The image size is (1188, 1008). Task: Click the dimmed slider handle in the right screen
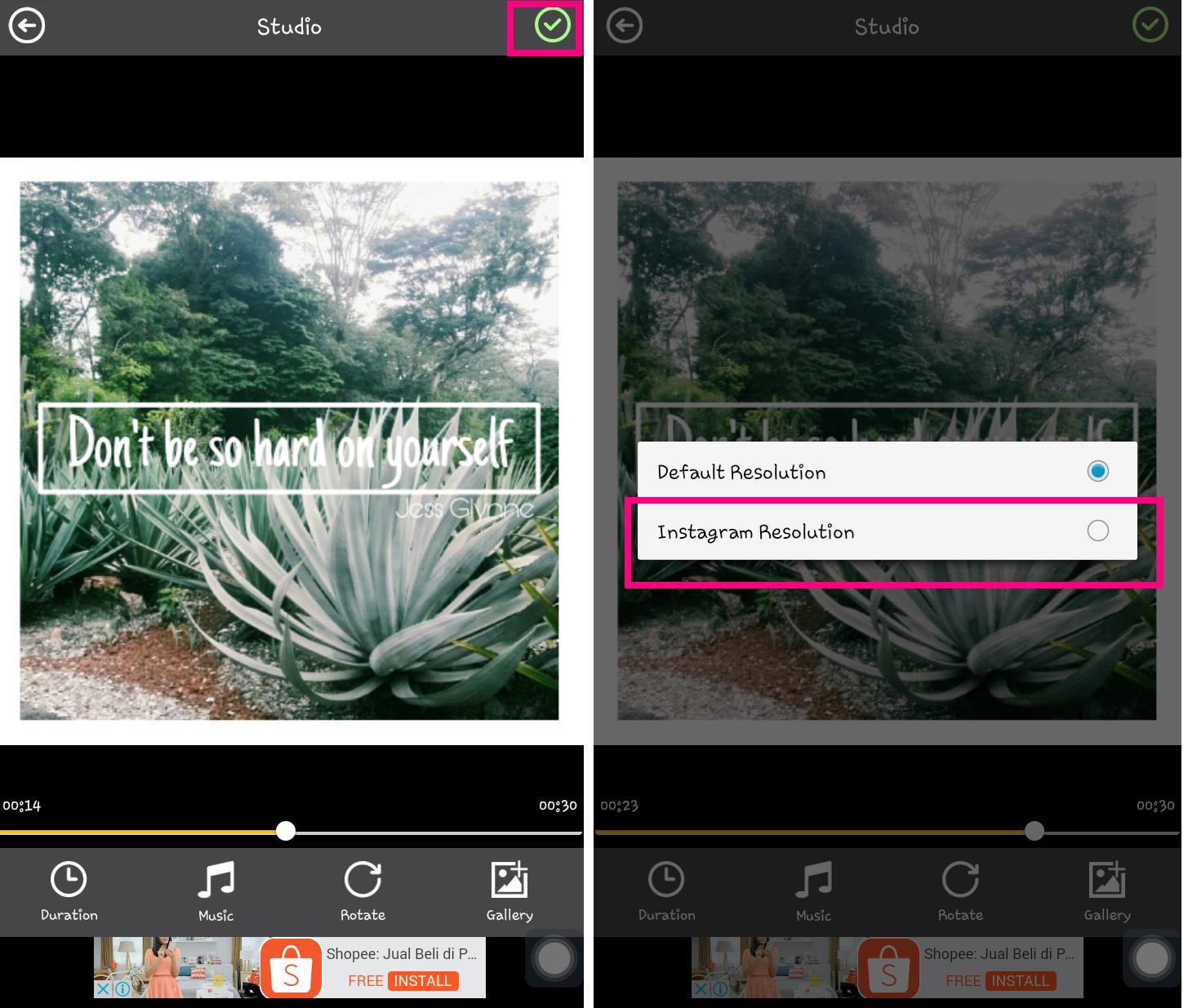click(x=1034, y=831)
